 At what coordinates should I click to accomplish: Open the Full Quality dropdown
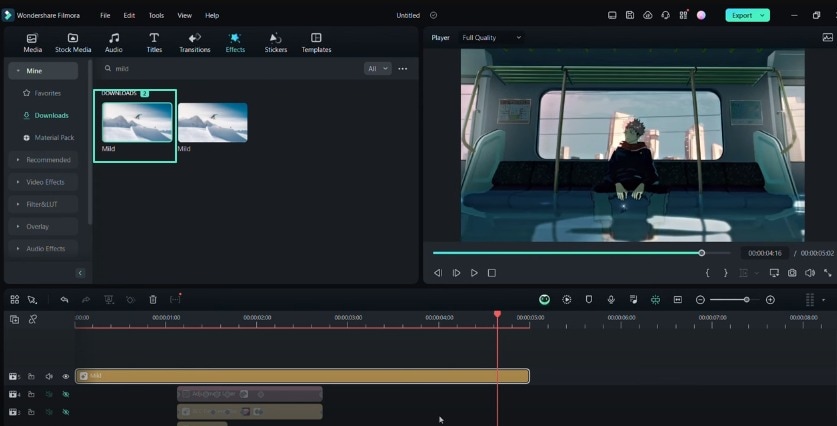point(491,37)
